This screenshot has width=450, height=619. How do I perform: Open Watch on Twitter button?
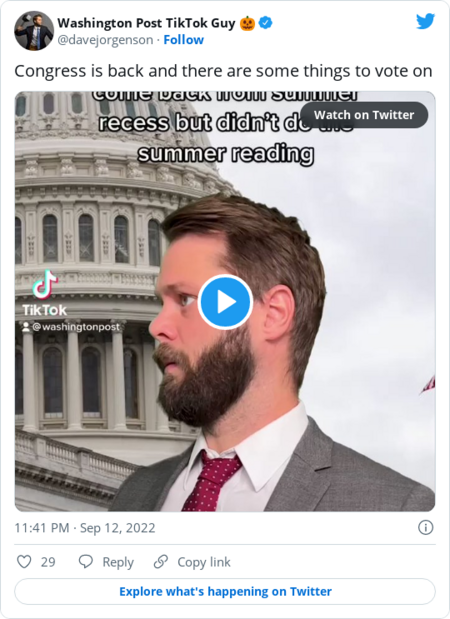[364, 115]
